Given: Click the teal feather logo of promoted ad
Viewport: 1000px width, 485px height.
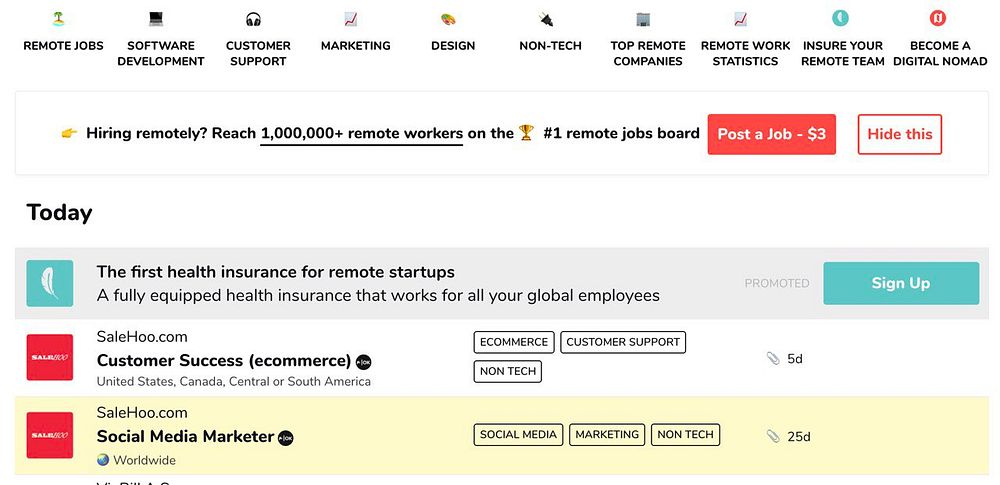Looking at the screenshot, I should point(50,283).
